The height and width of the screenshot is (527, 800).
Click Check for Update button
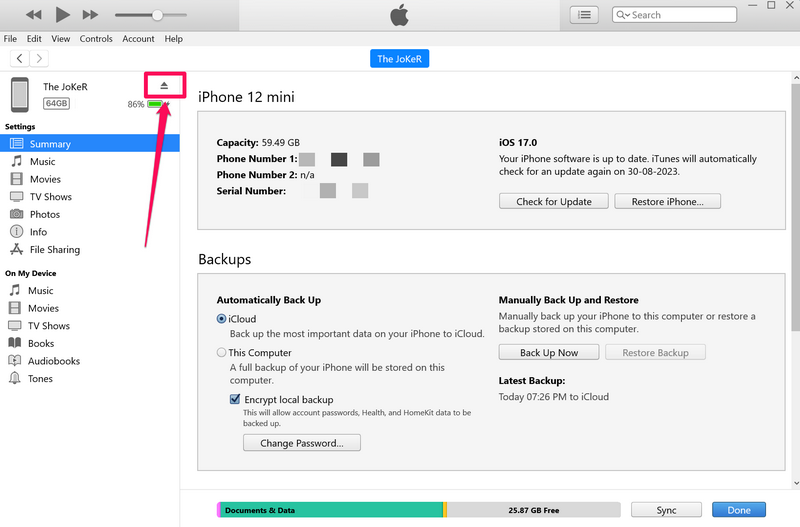(x=554, y=202)
